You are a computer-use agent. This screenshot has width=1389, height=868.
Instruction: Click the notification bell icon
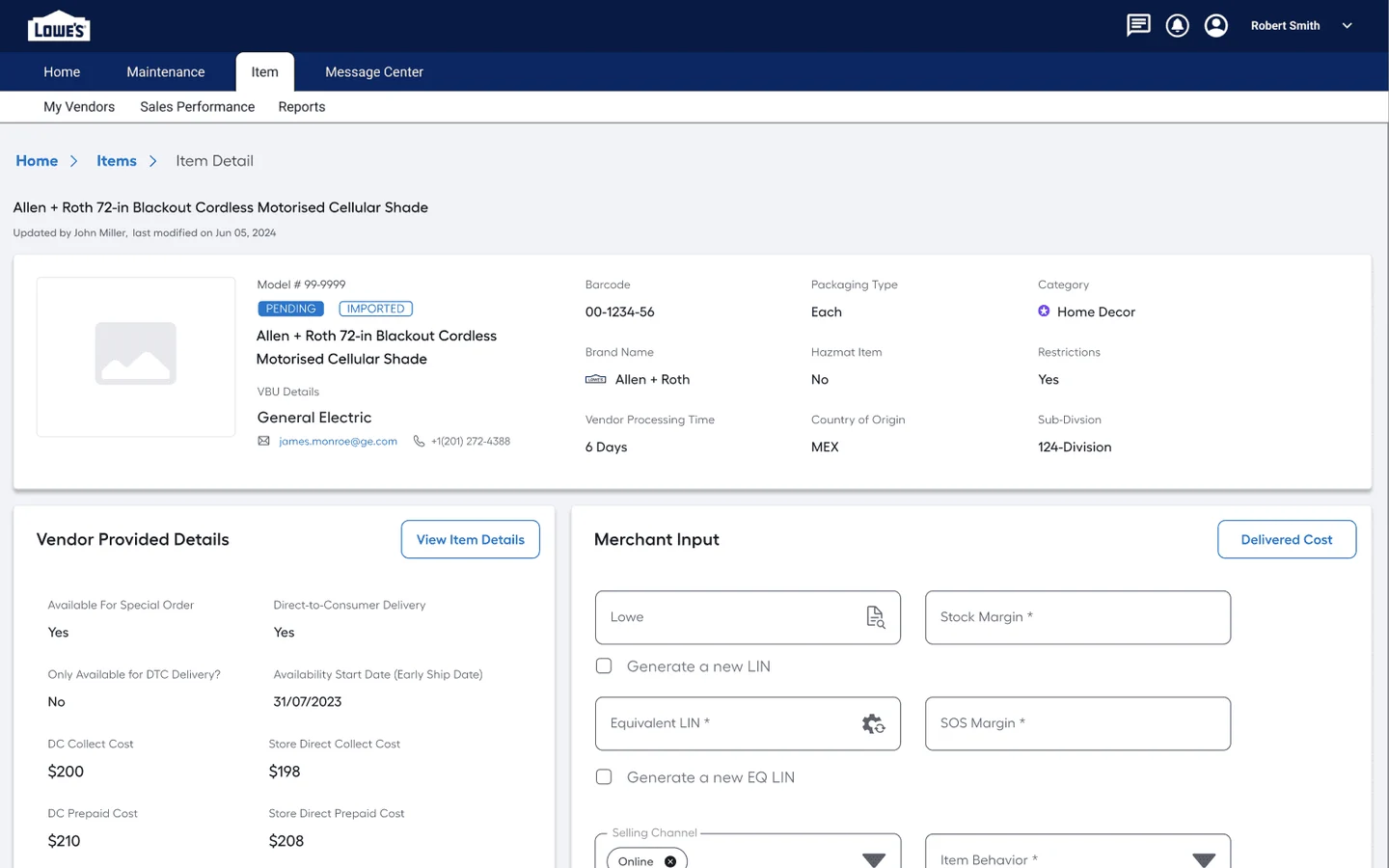[1177, 26]
